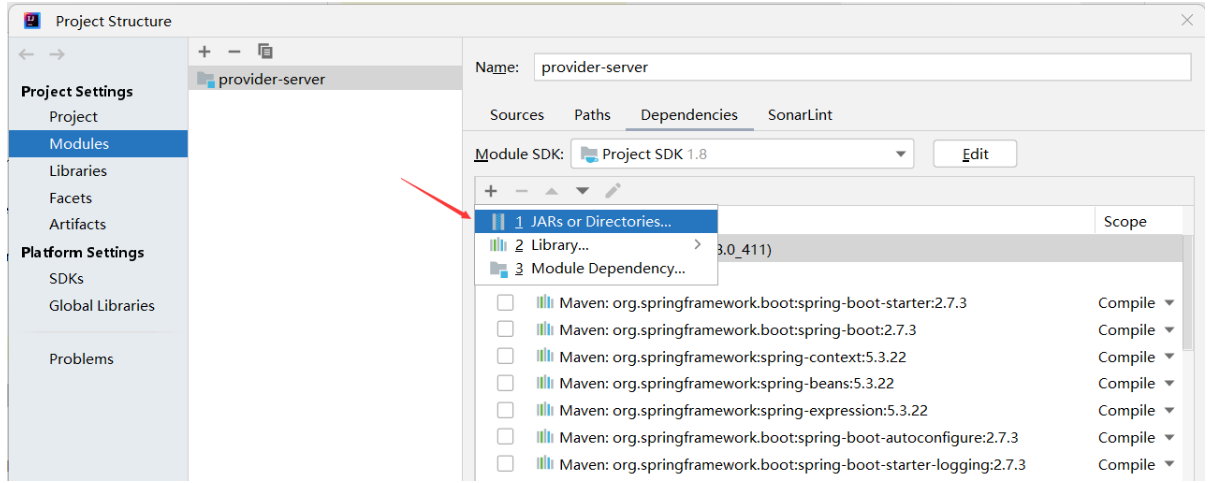Toggle export checkbox for spring-boot-starter:2.7.3

[x=505, y=302]
